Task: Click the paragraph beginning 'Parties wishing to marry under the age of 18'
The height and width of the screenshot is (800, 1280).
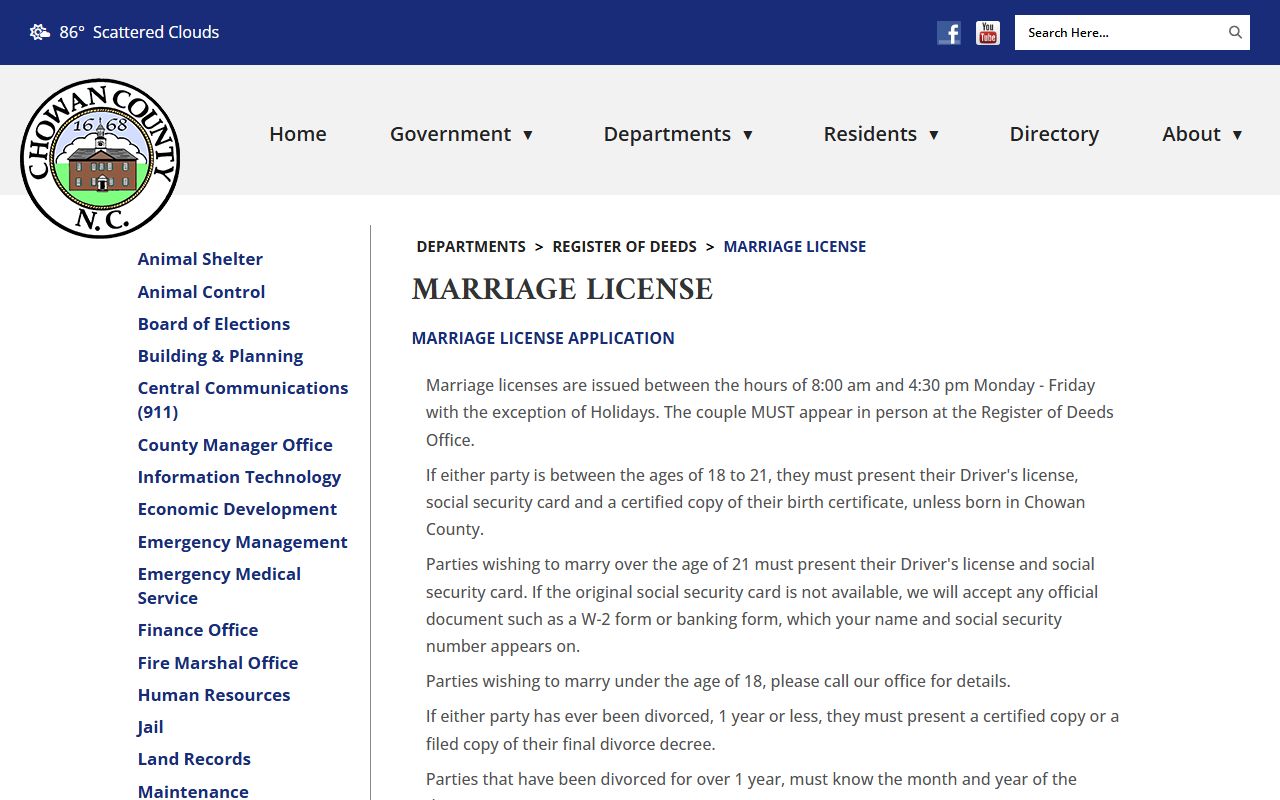Action: click(x=718, y=681)
